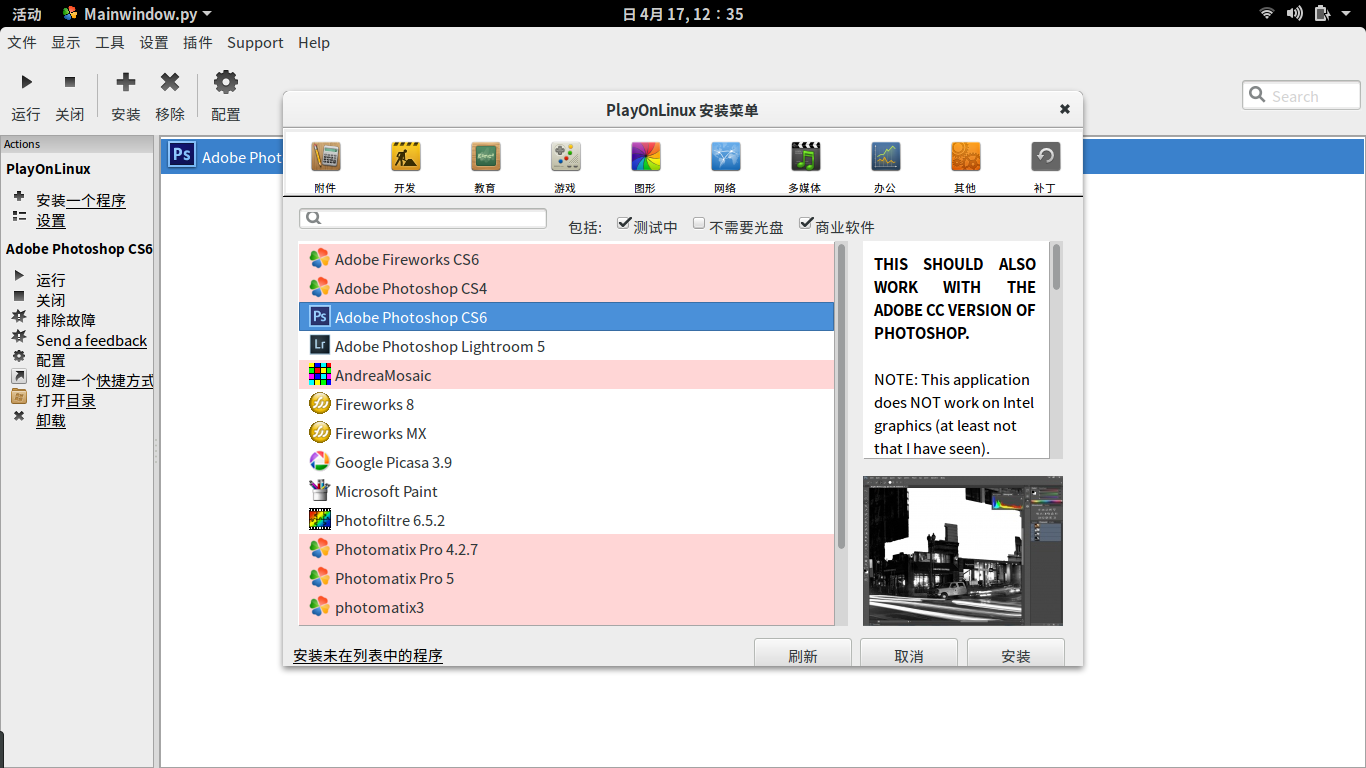Toggle the 不需要光盘 no-CD checkbox
The height and width of the screenshot is (768, 1366).
[699, 223]
